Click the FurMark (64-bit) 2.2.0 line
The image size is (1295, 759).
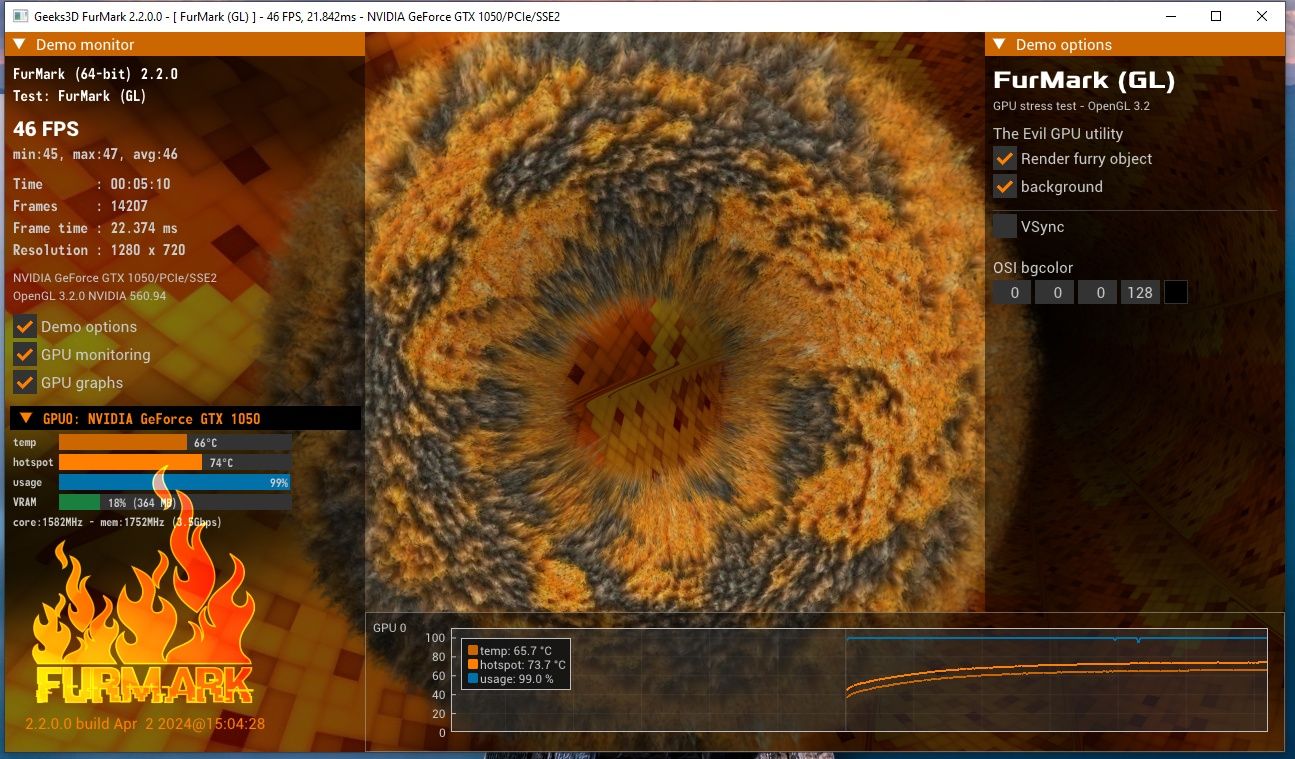pos(96,74)
